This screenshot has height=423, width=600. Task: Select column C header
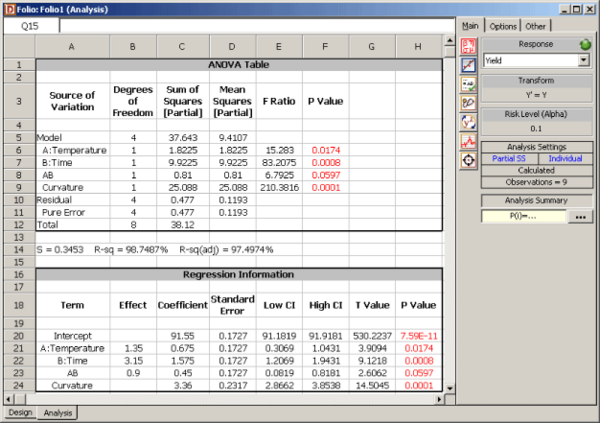(x=182, y=47)
